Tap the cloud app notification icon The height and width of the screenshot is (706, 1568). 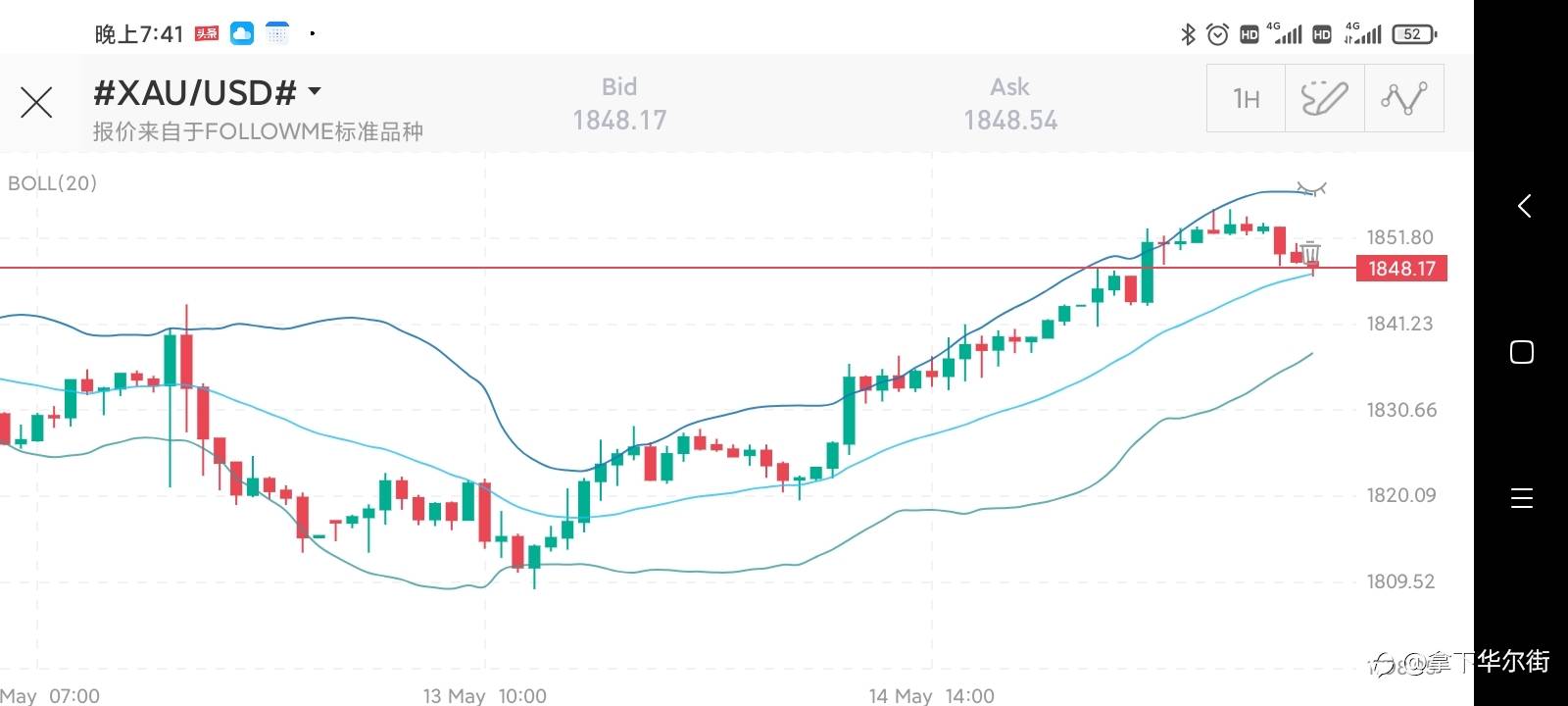click(x=242, y=34)
